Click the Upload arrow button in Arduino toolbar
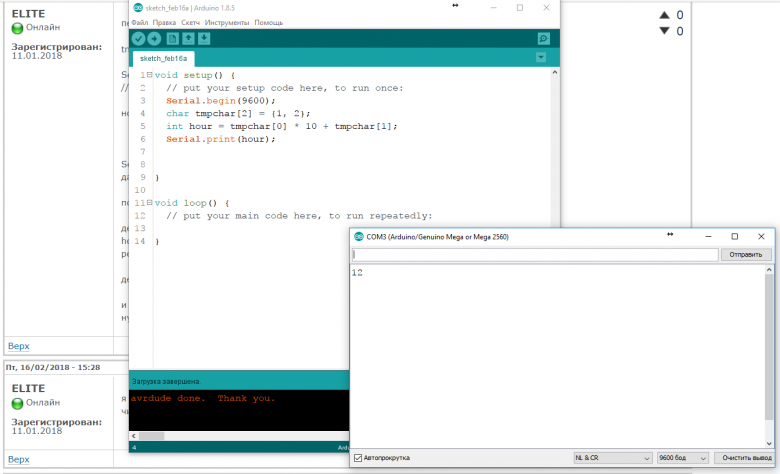This screenshot has width=780, height=474. point(154,38)
